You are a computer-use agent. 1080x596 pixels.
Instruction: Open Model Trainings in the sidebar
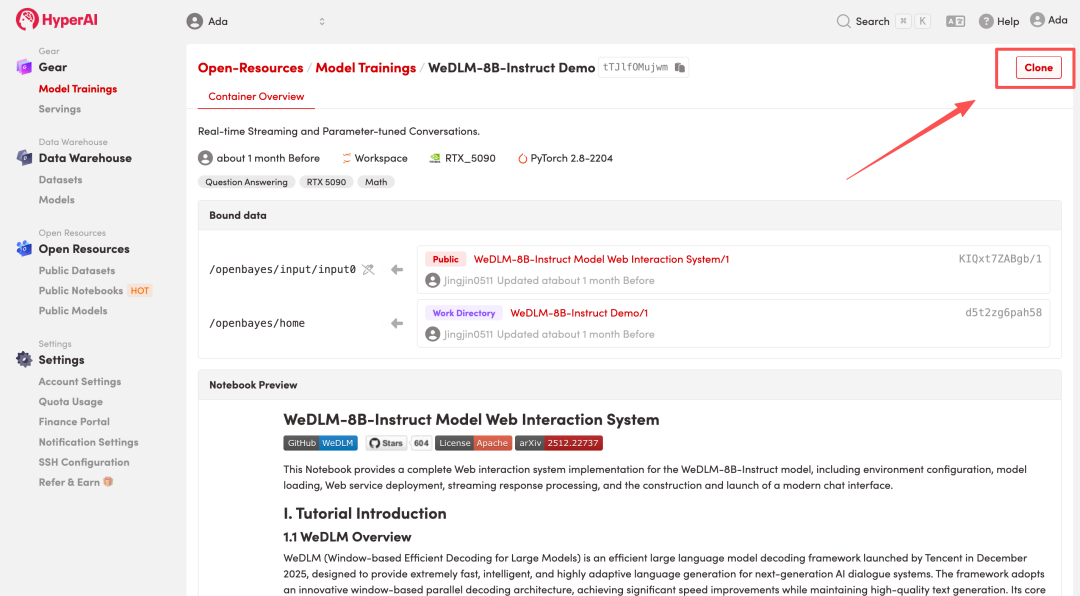coord(78,89)
